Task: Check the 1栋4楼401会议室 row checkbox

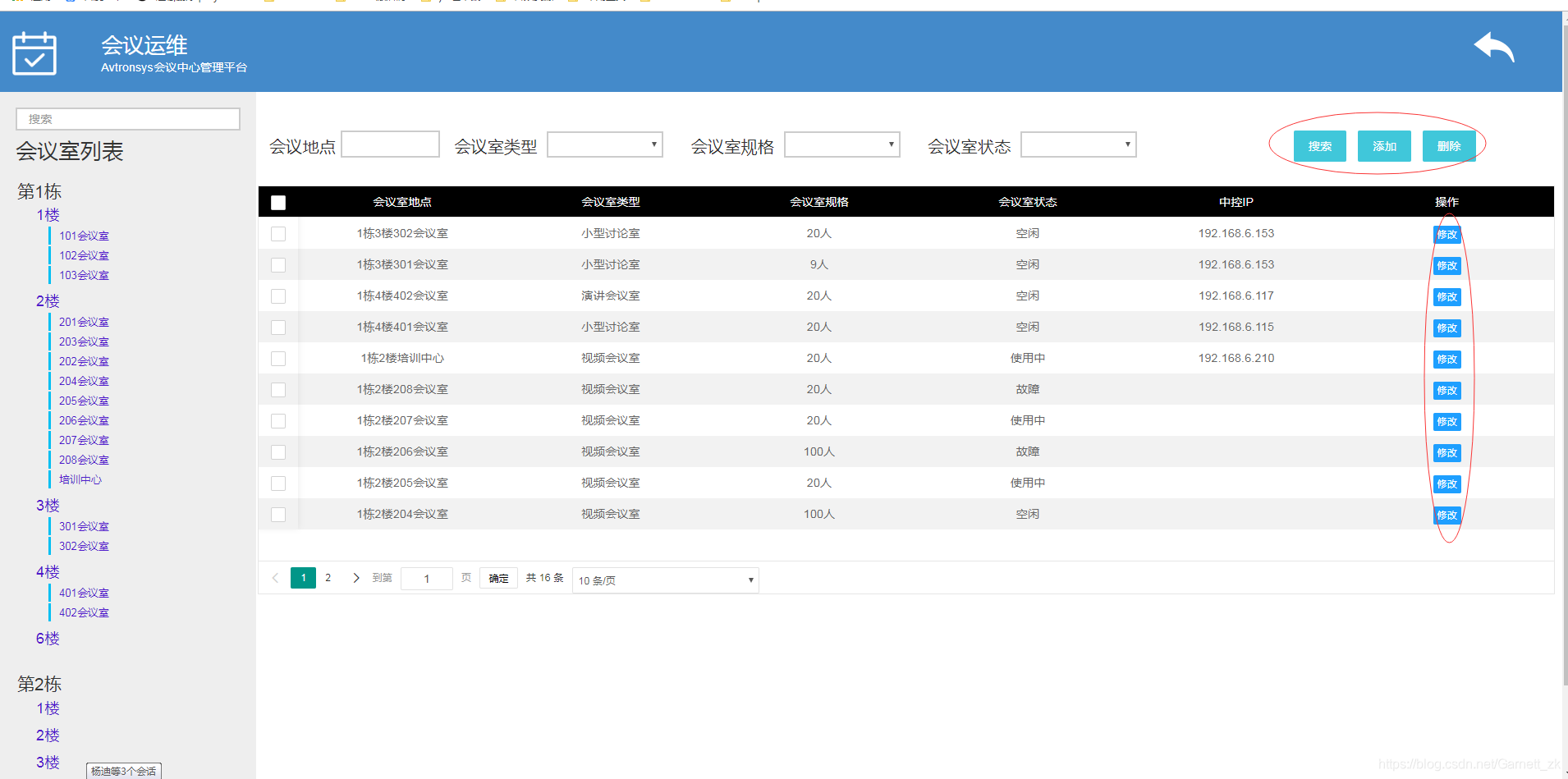Action: [278, 328]
